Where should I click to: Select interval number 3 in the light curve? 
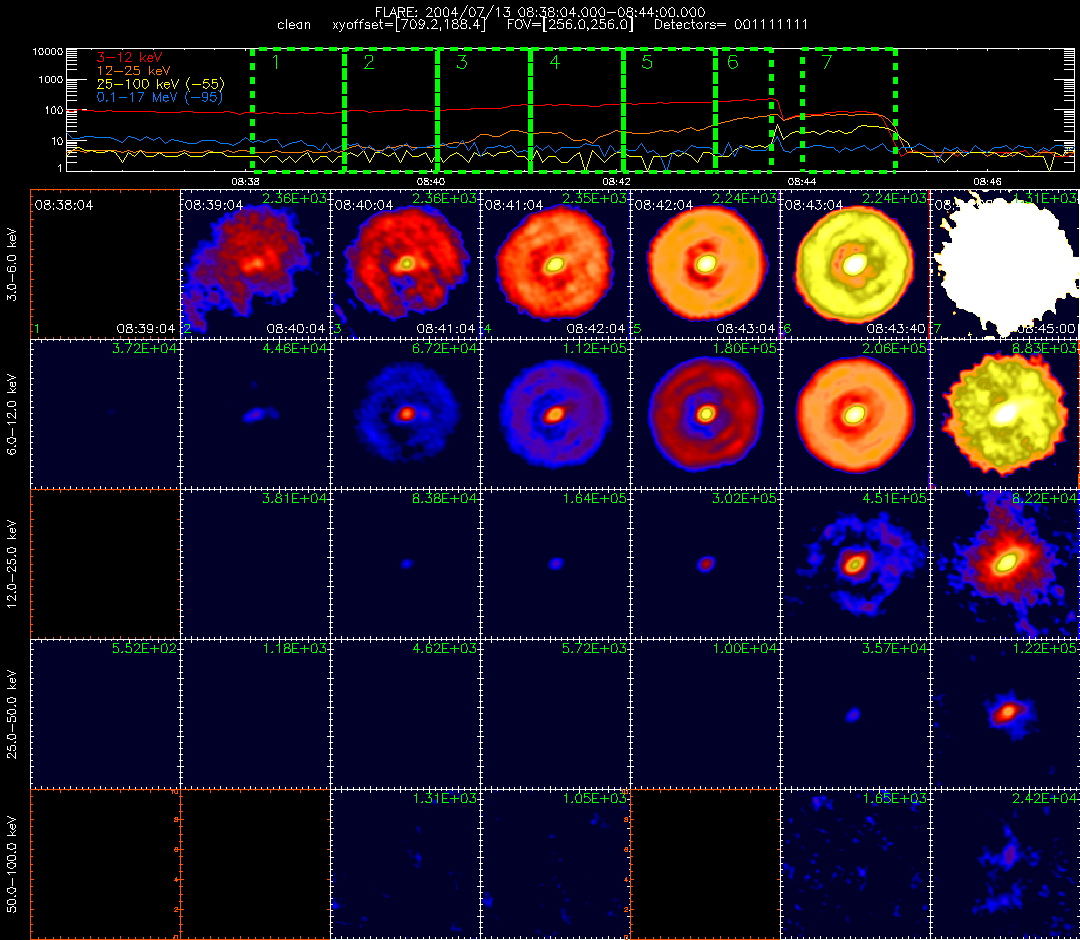(x=484, y=110)
